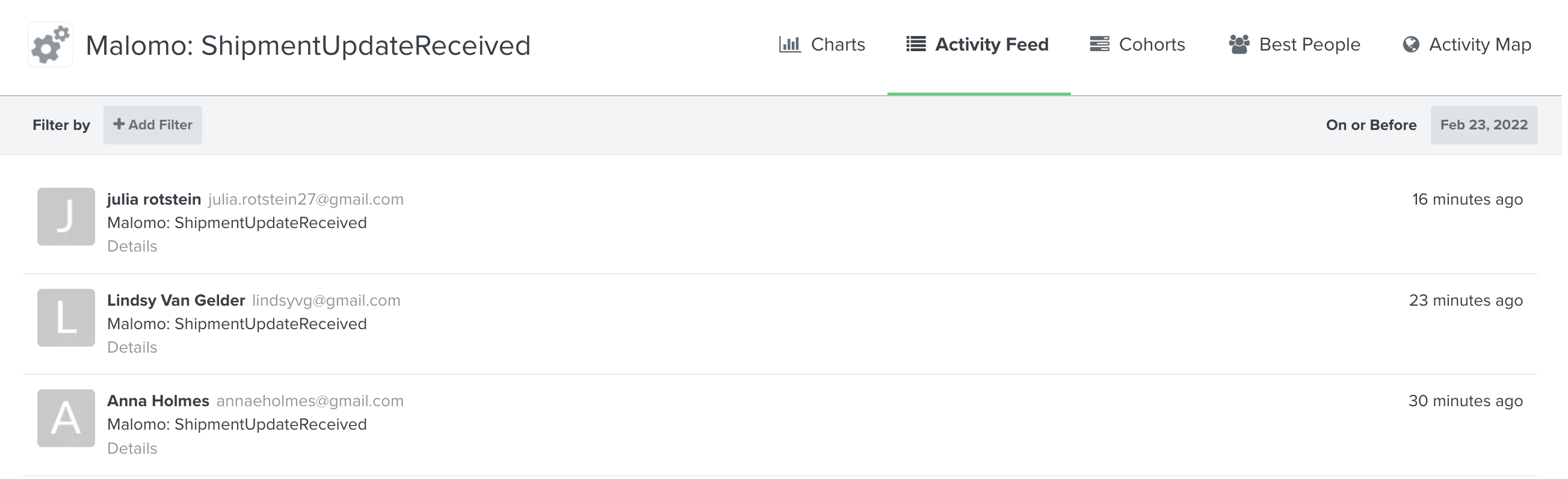Open the Best People tab
This screenshot has width=1568, height=479.
click(x=1309, y=45)
